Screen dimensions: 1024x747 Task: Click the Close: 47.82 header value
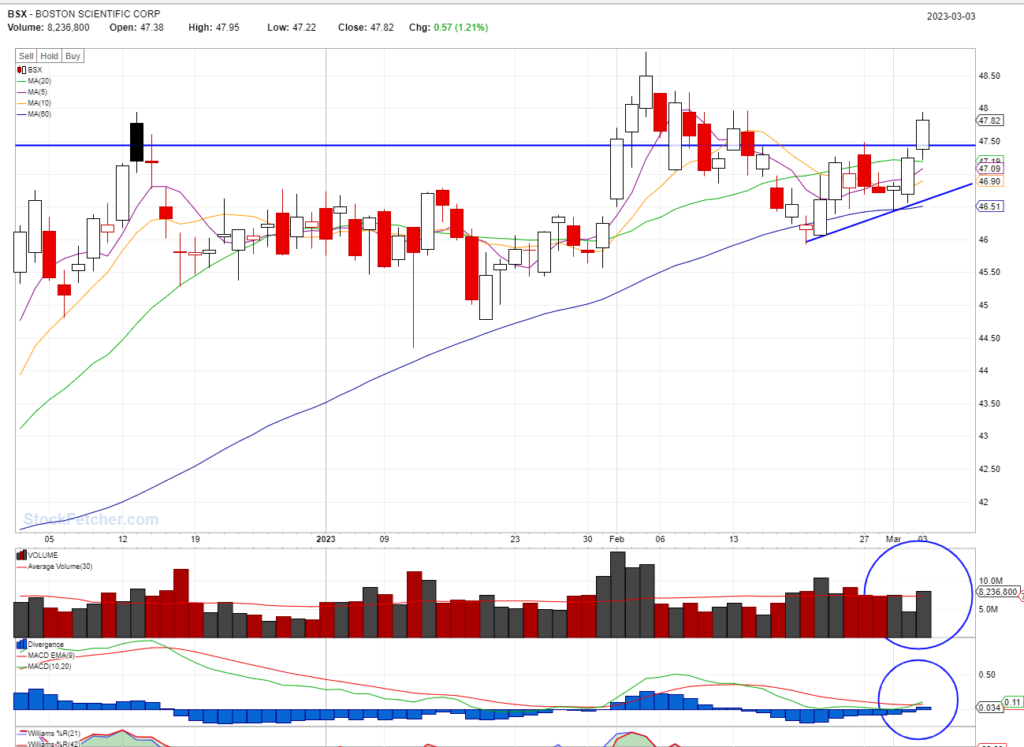point(366,27)
